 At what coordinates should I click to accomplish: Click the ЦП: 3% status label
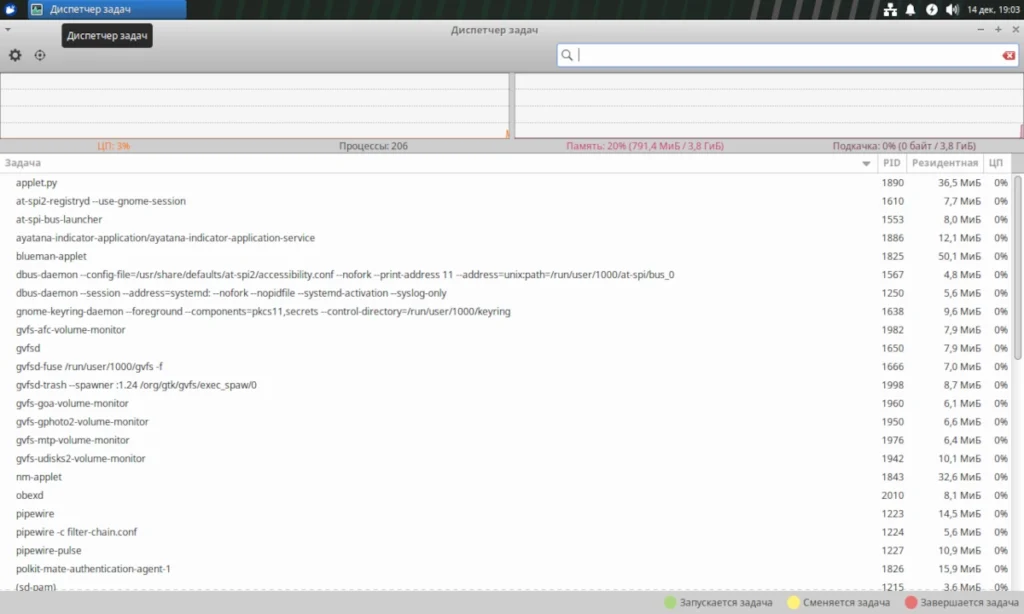[x=114, y=146]
